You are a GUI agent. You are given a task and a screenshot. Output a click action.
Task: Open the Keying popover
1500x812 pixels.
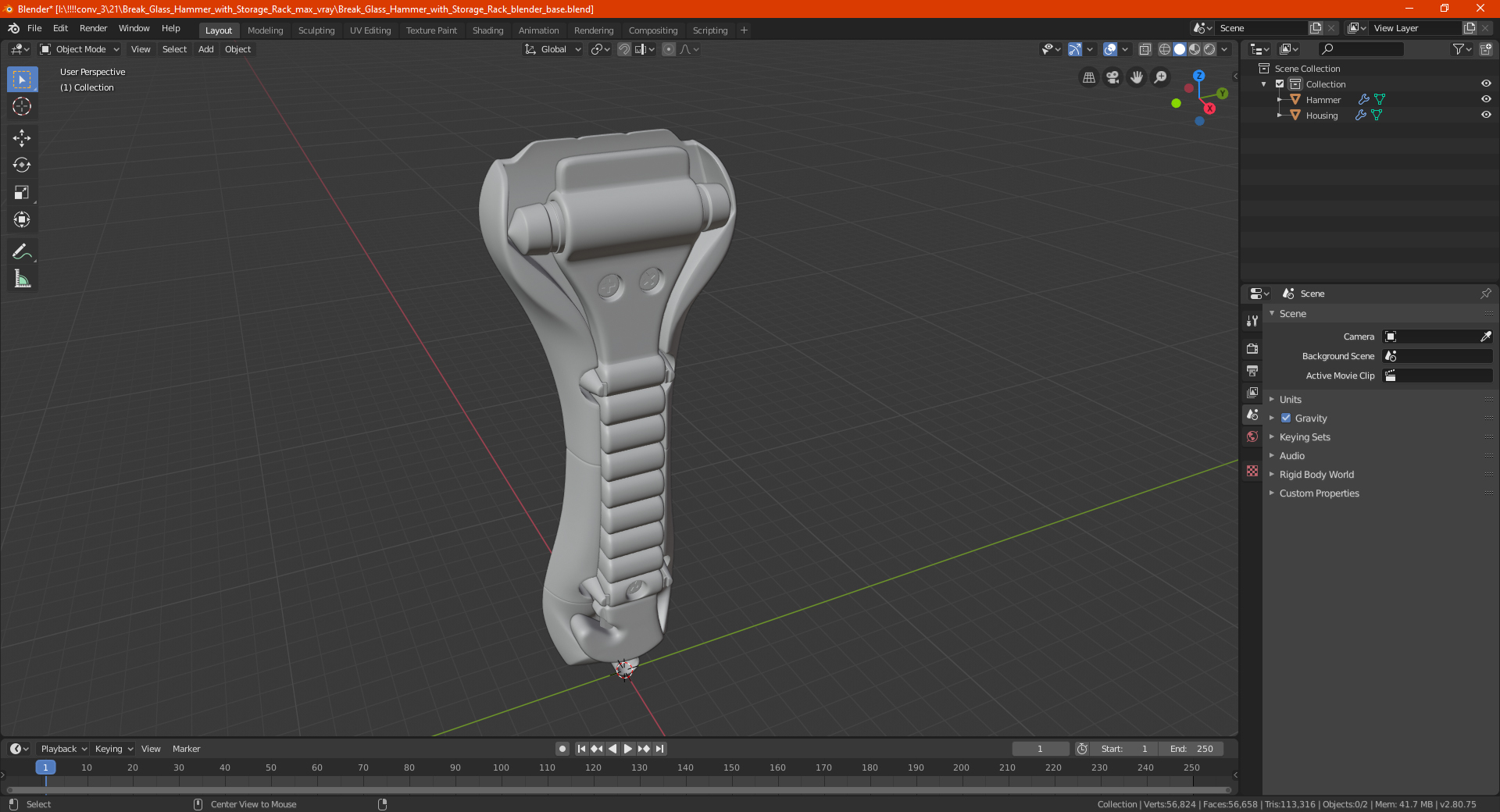pyautogui.click(x=113, y=749)
